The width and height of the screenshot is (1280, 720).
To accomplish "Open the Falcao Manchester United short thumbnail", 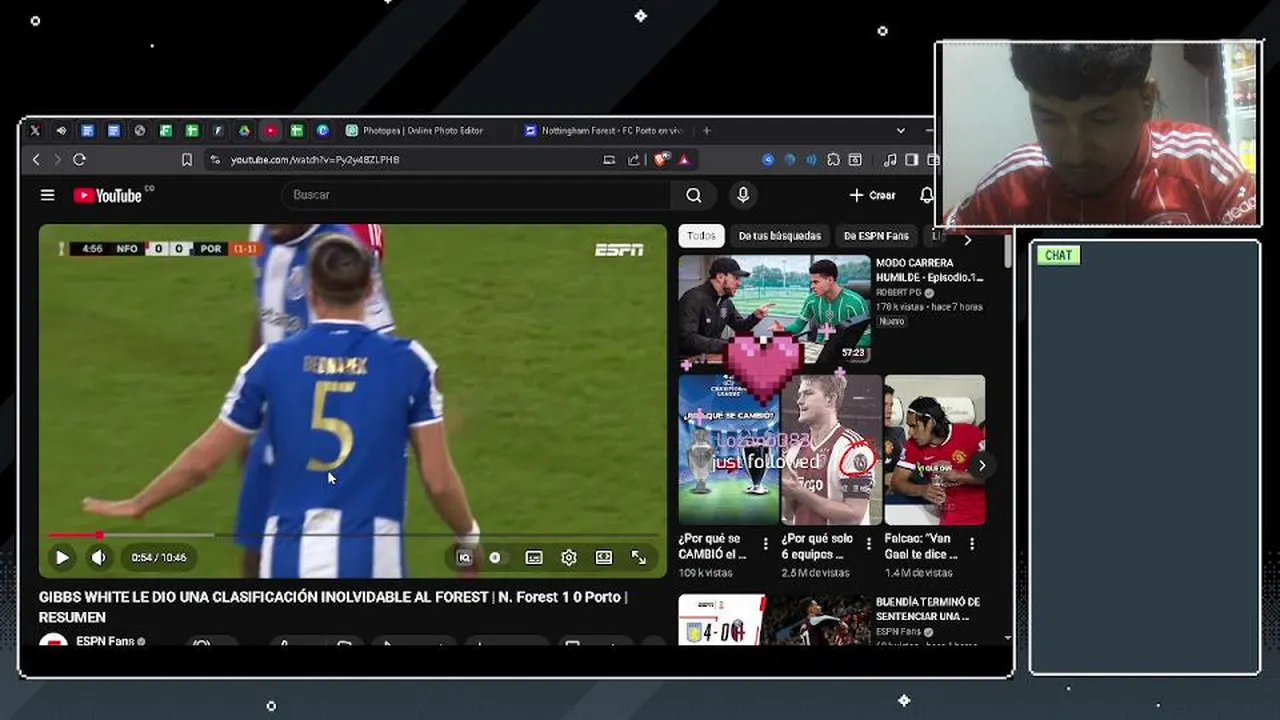I will 934,450.
